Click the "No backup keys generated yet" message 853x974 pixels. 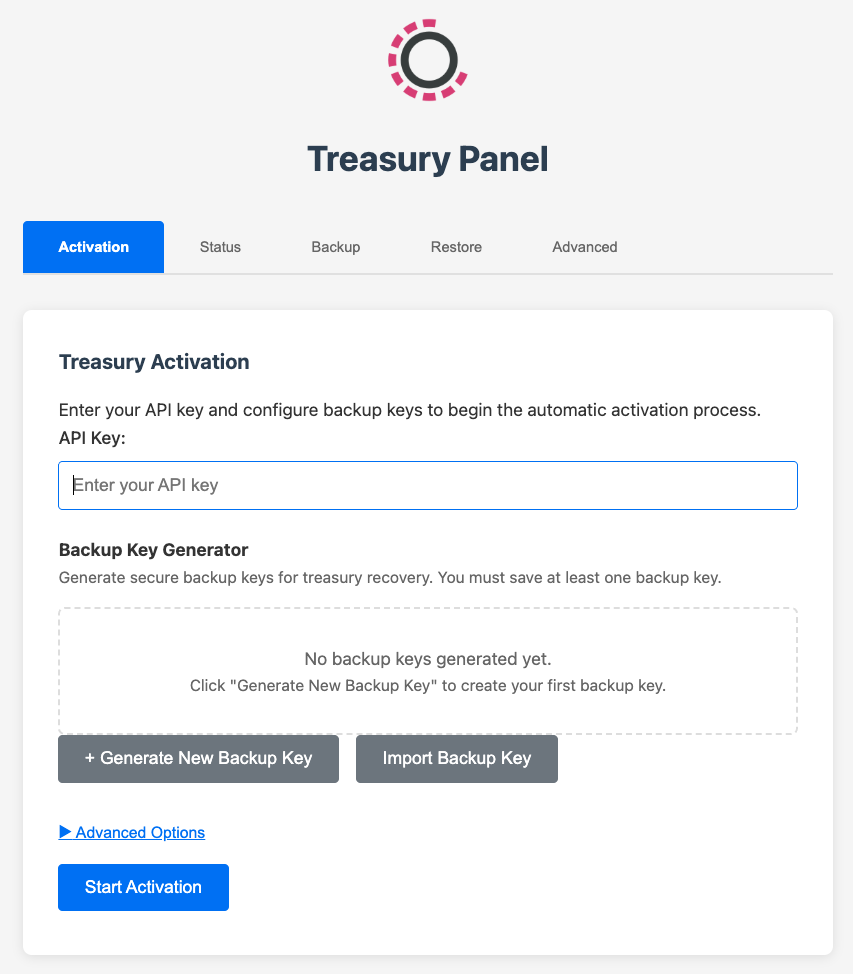tap(428, 659)
